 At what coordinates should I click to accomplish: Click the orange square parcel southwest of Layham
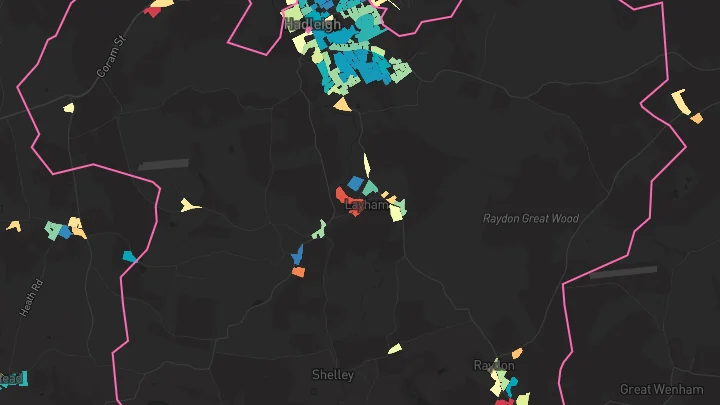click(298, 272)
